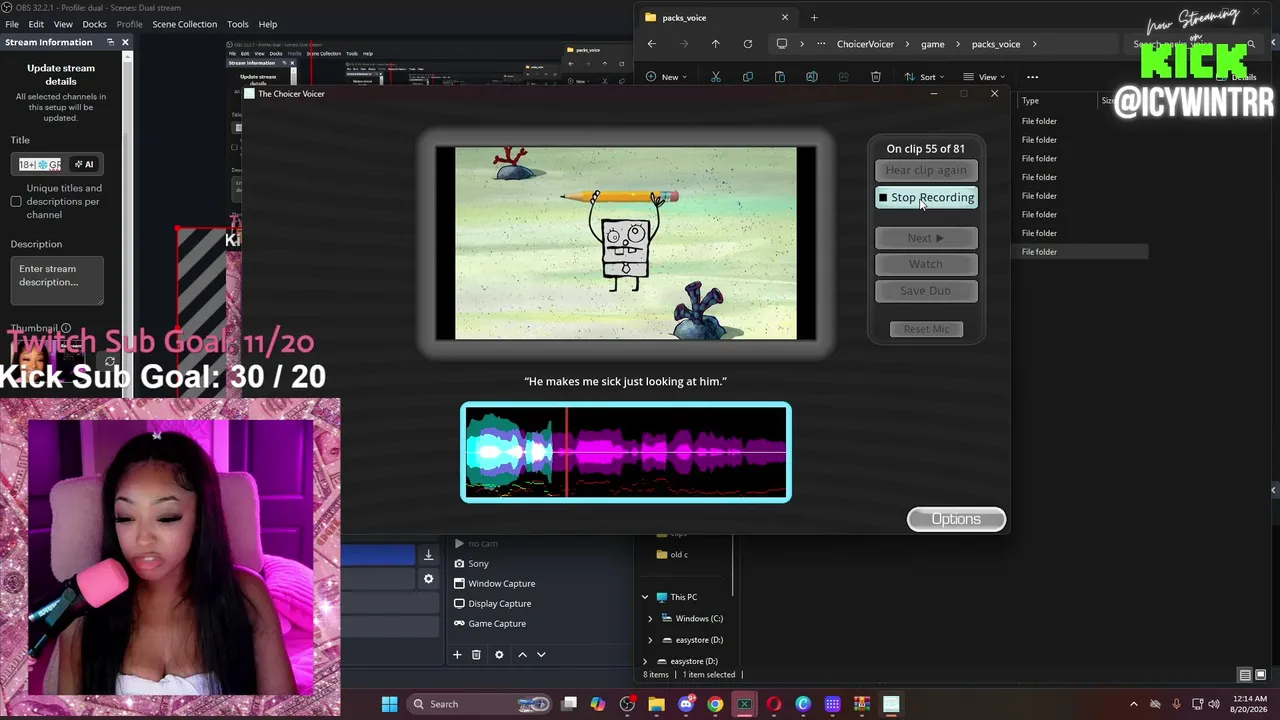Open the Sort dropdown
Screen dimensions: 1280x720
pos(925,77)
